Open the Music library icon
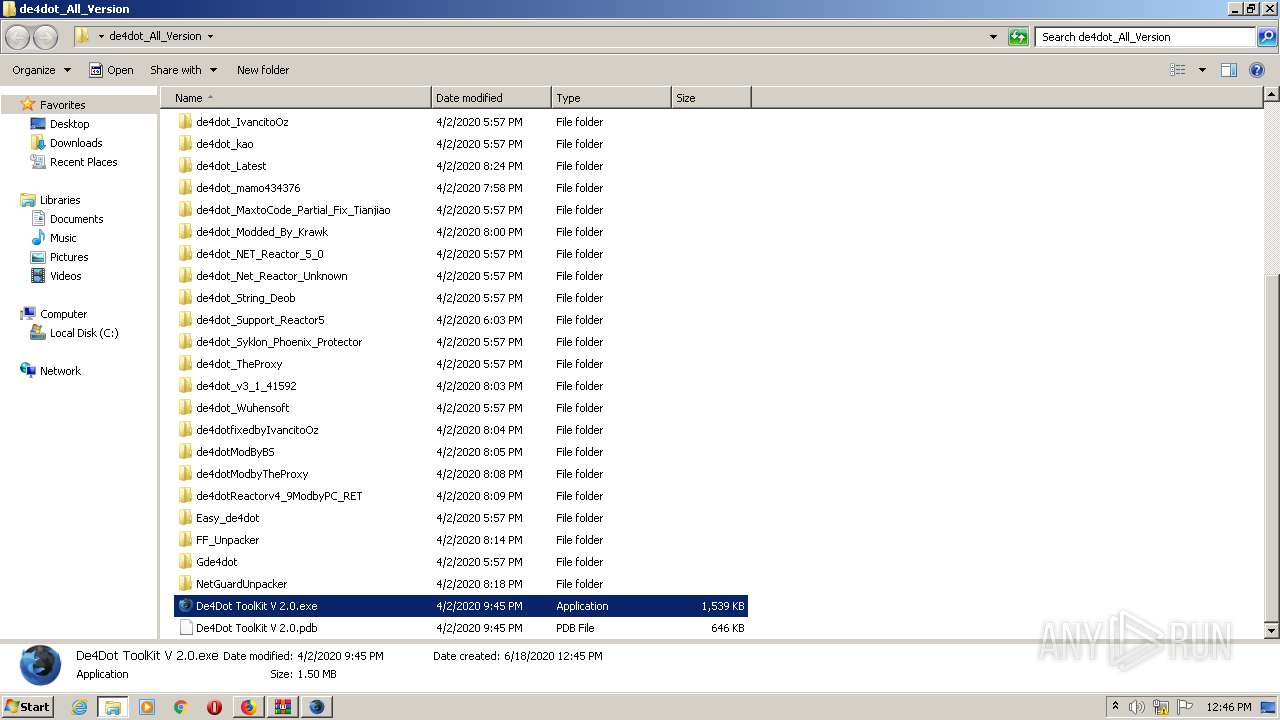Viewport: 1280px width, 720px height. (38, 238)
